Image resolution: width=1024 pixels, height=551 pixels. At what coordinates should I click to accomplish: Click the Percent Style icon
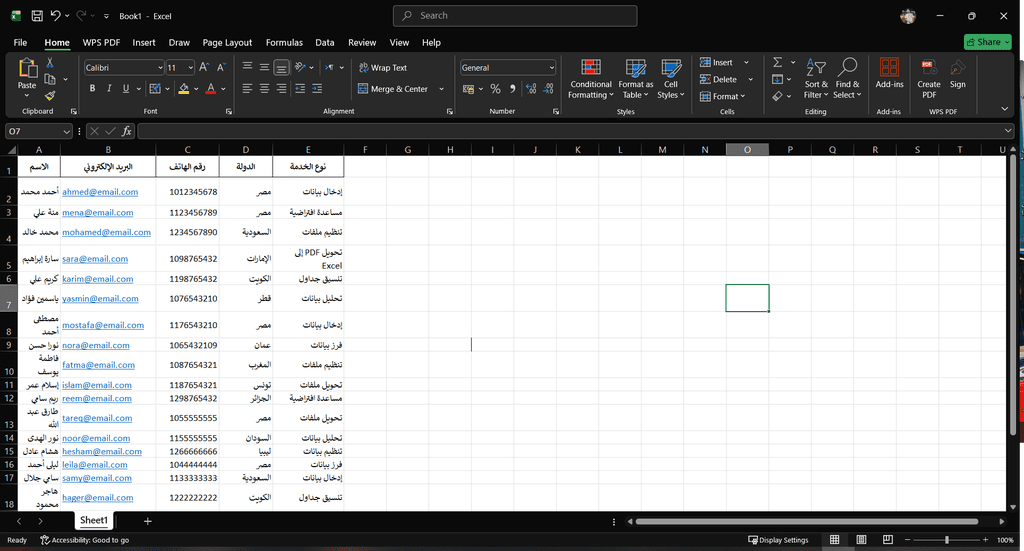(x=495, y=89)
